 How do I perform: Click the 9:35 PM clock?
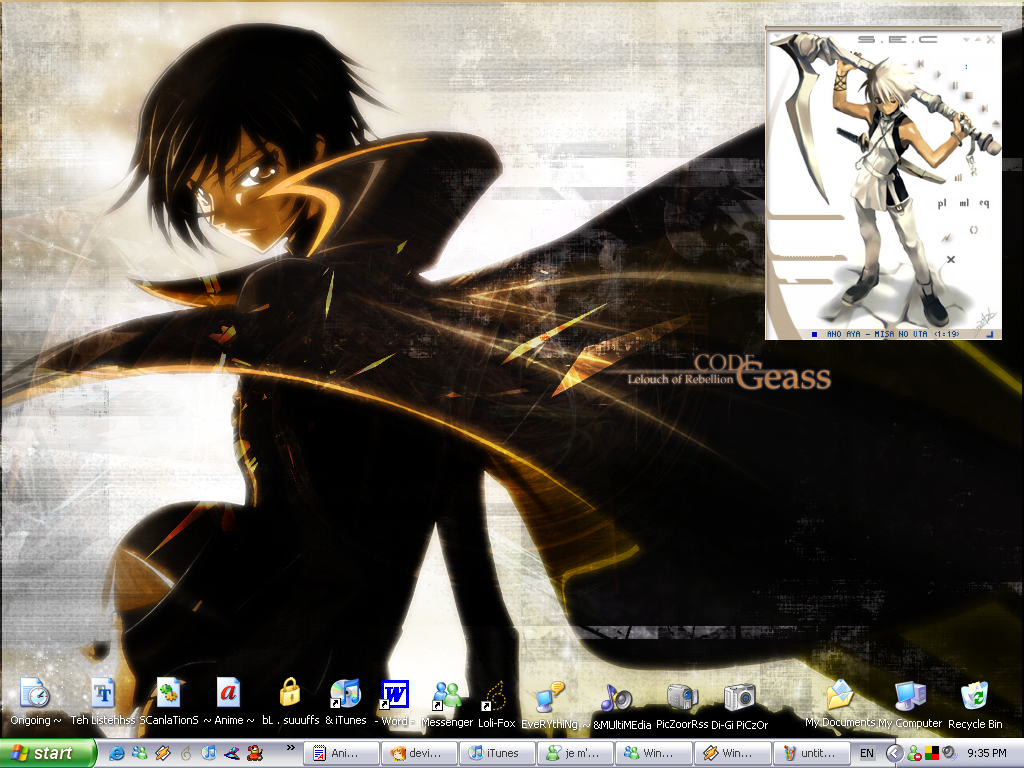987,753
